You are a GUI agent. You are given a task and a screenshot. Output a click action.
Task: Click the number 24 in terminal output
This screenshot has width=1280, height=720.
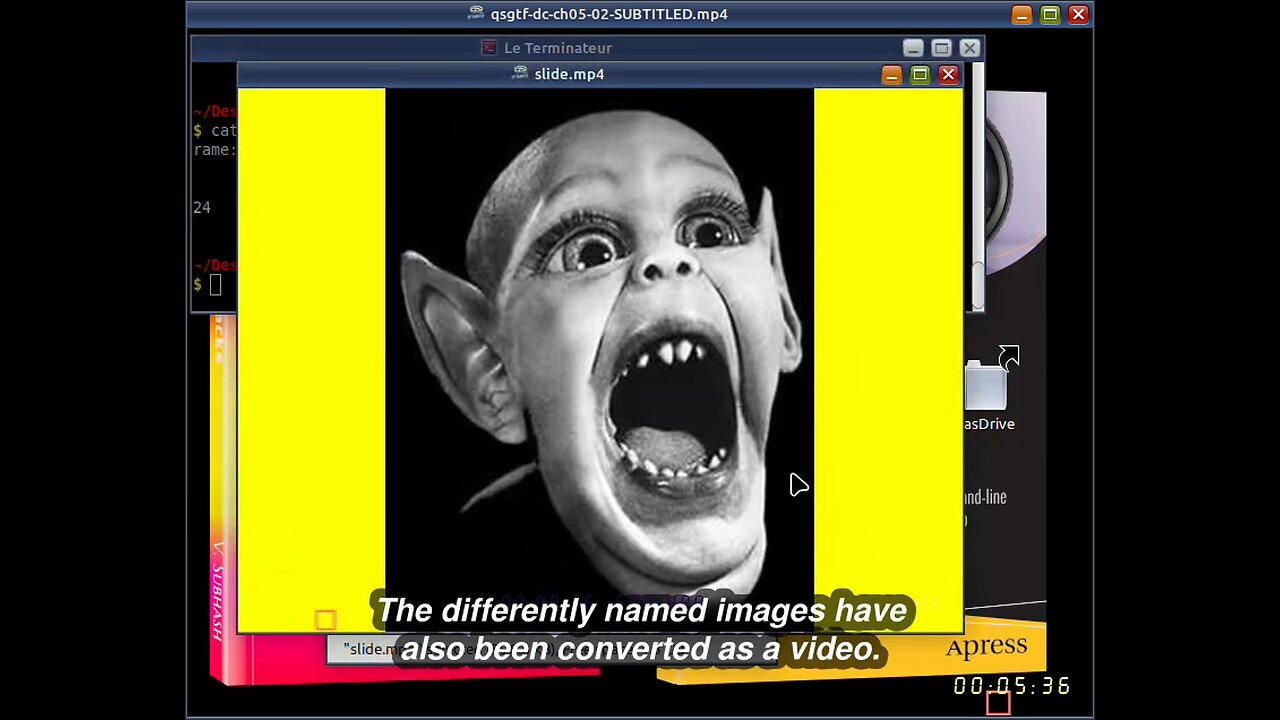point(202,208)
